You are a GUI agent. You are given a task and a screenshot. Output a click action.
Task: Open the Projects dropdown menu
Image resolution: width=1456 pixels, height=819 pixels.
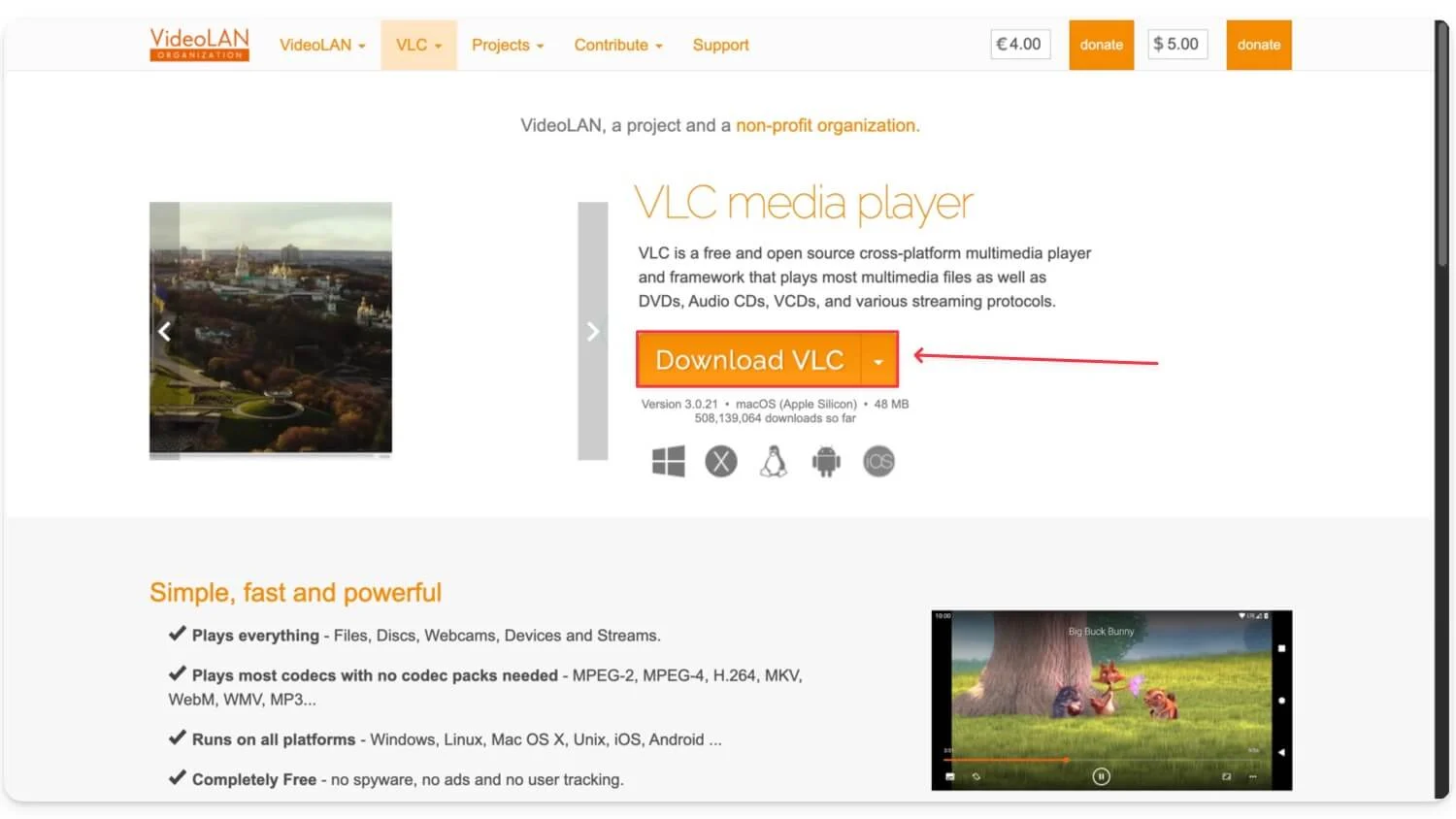[x=507, y=45]
